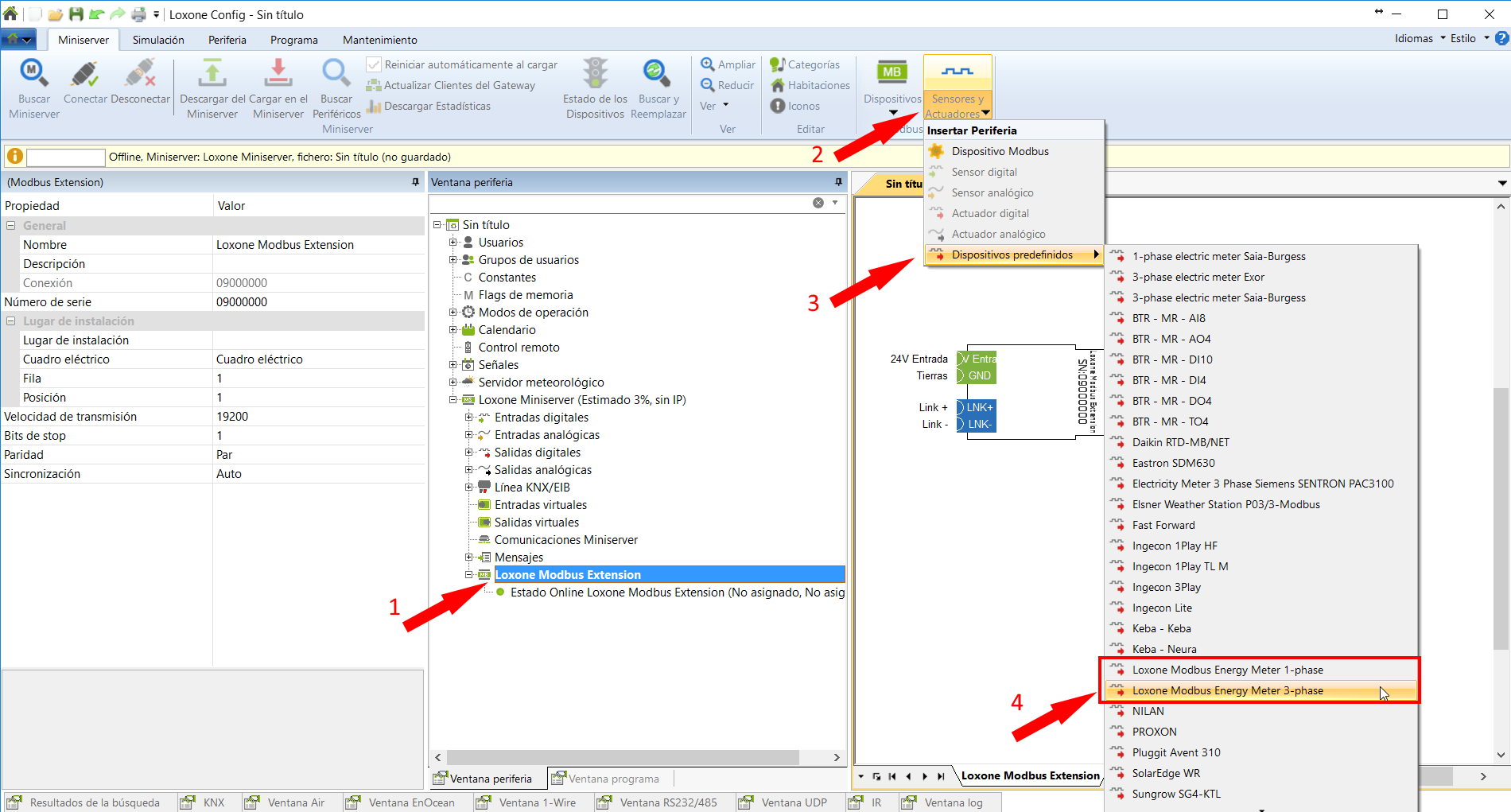Click the periphery search input field
1511x812 pixels.
[620, 203]
